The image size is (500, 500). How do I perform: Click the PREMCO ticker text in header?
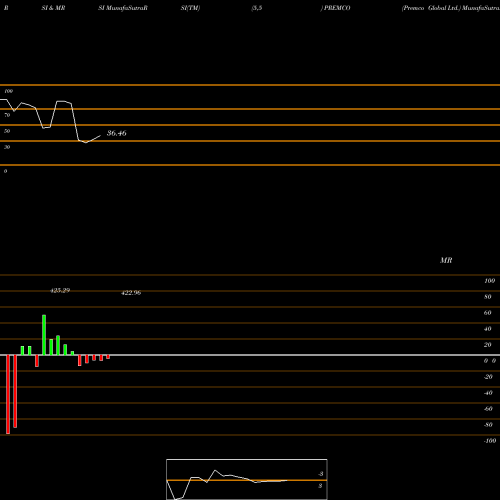click(337, 8)
